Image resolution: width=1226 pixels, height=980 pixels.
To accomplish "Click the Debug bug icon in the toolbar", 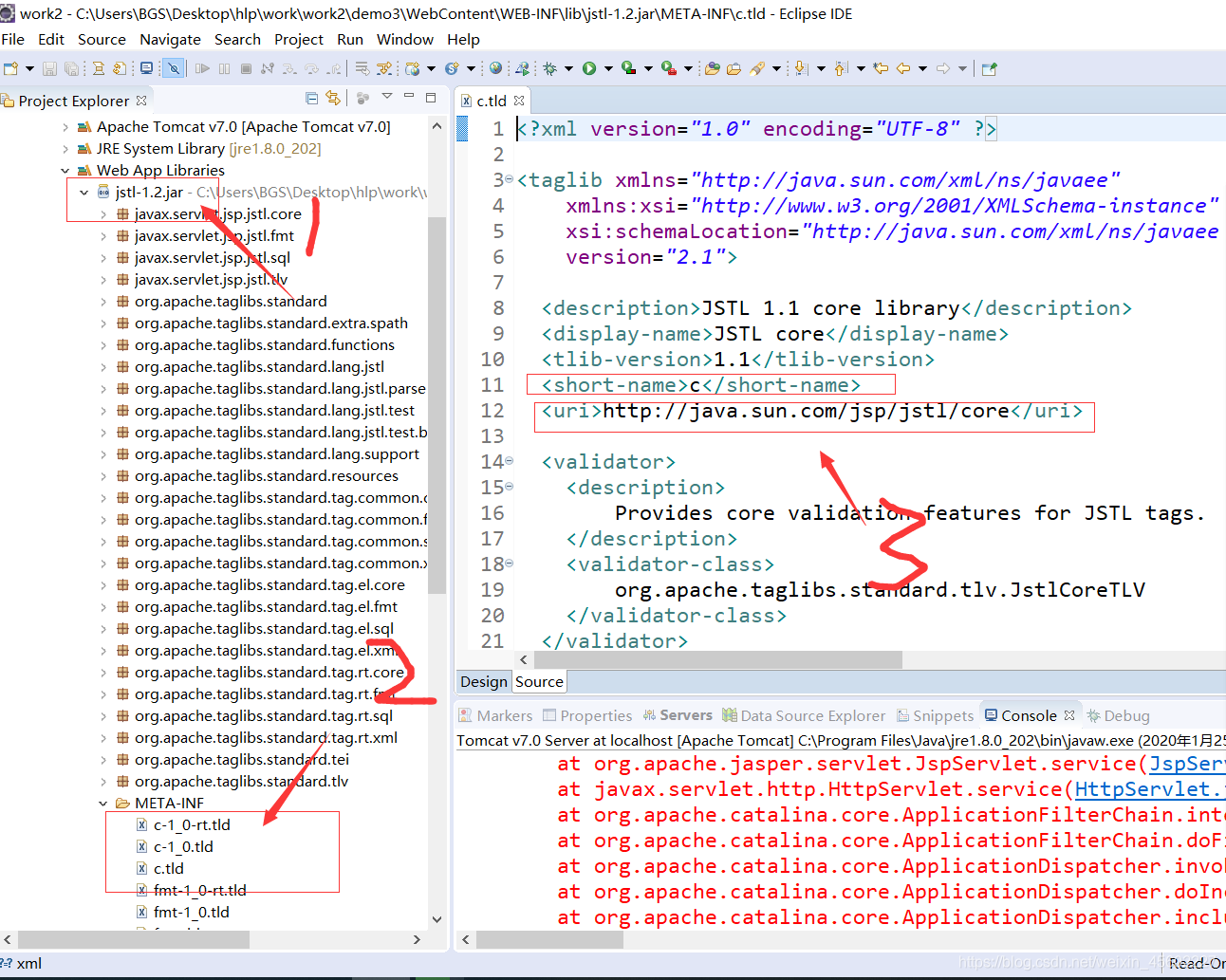I will pyautogui.click(x=549, y=68).
